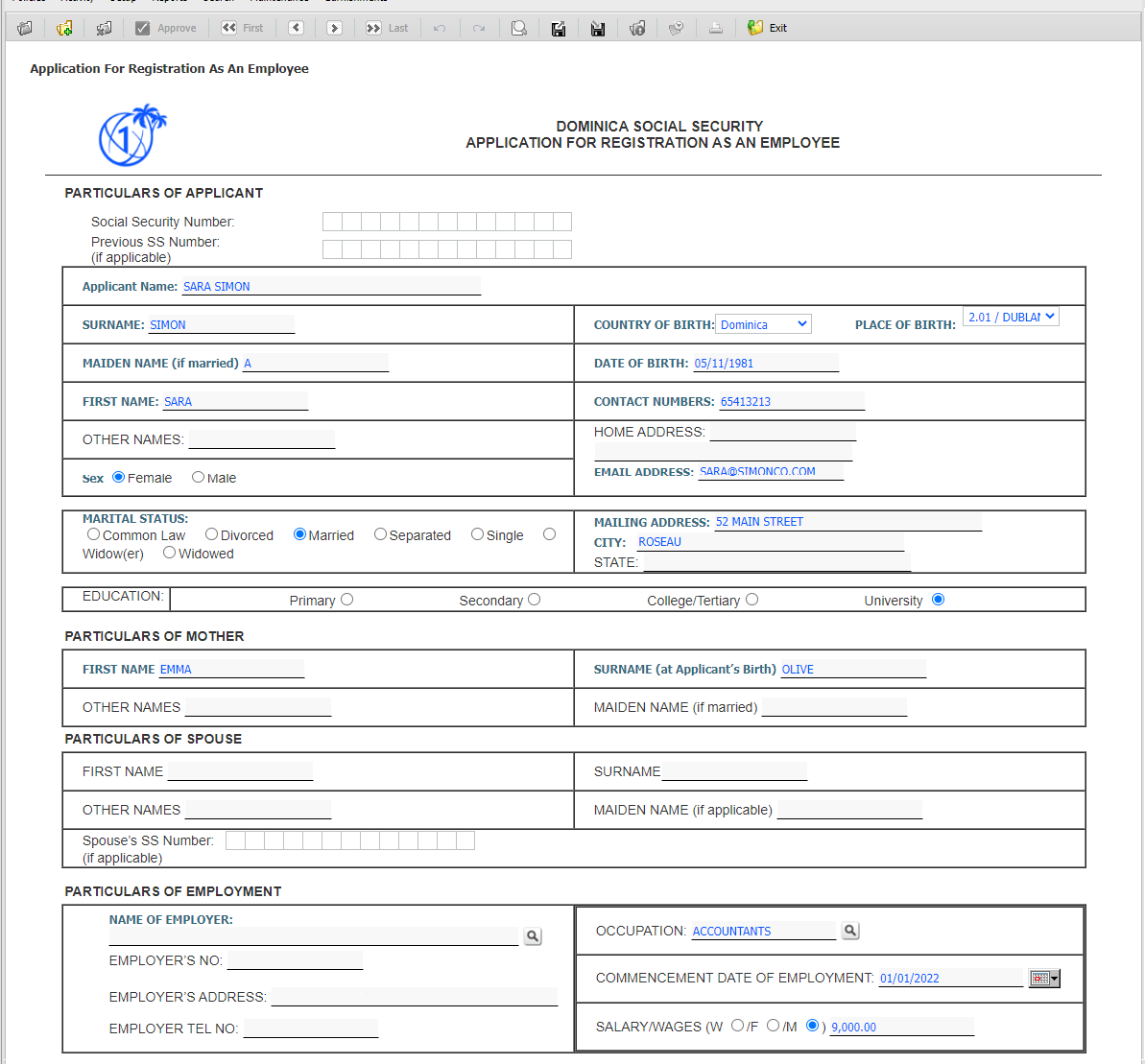The image size is (1145, 1064).
Task: Open calendar picker for commencement date
Action: 1044,979
